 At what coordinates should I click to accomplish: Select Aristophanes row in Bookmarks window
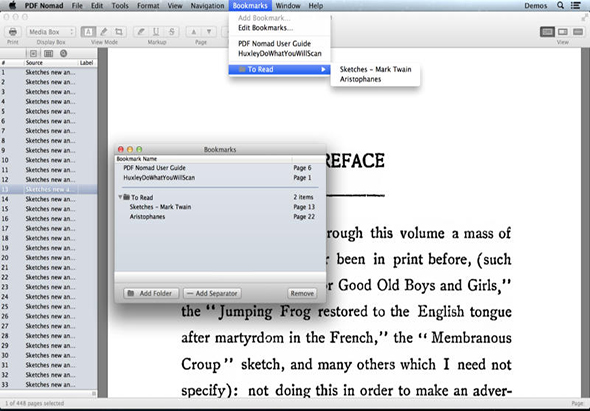pyautogui.click(x=220, y=217)
